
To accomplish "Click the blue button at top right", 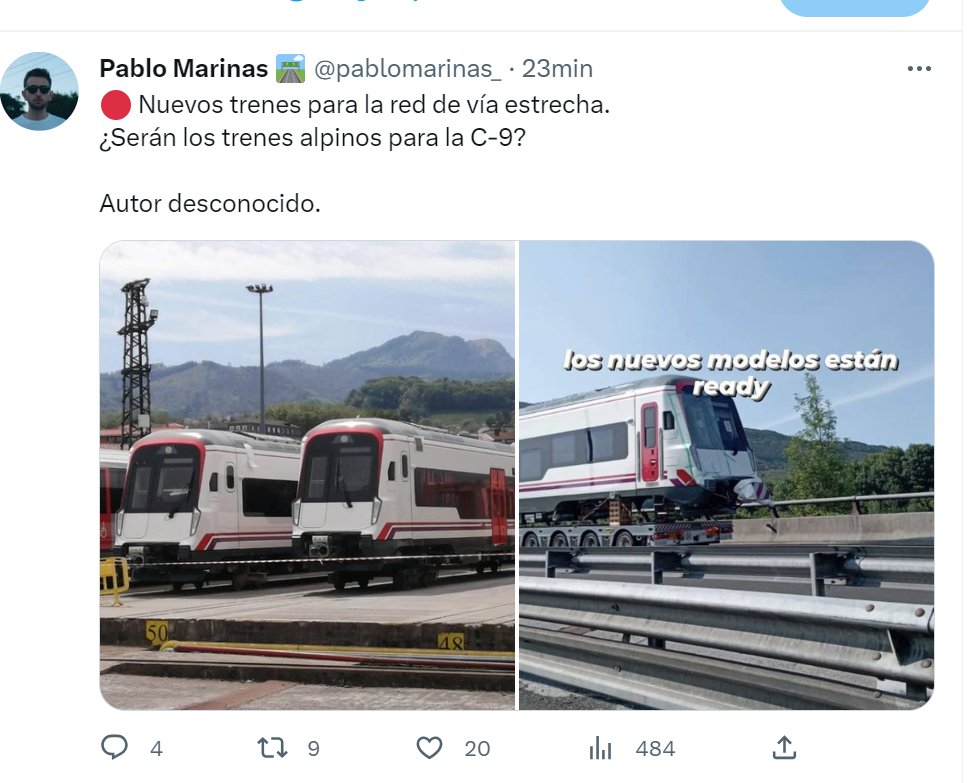I will (x=854, y=7).
